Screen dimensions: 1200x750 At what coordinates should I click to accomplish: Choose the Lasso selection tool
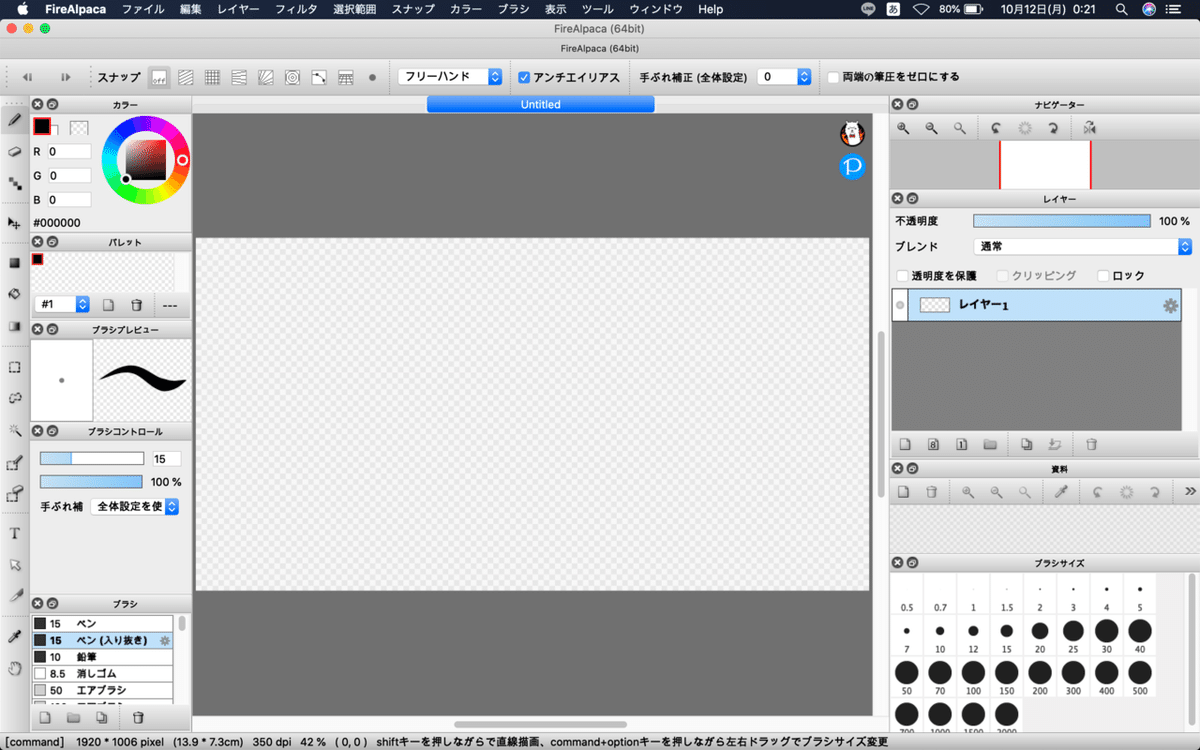[14, 398]
